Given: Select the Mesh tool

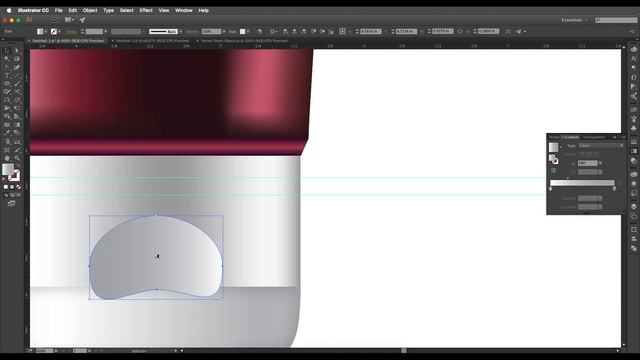Looking at the screenshot, I should click(7, 125).
